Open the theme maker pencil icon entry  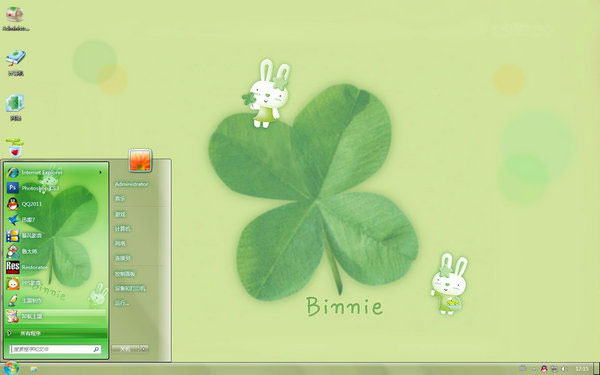tap(55, 300)
